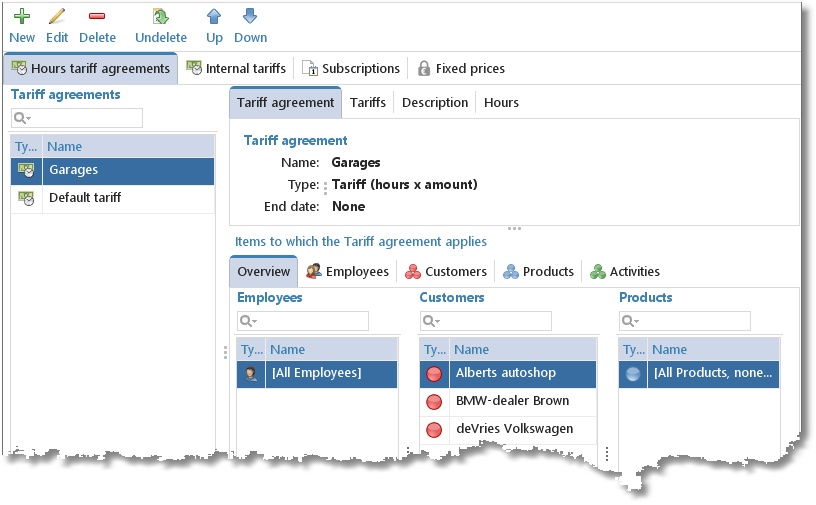This screenshot has height=505, width=816.
Task: Click the Customers search field
Action: 486,321
